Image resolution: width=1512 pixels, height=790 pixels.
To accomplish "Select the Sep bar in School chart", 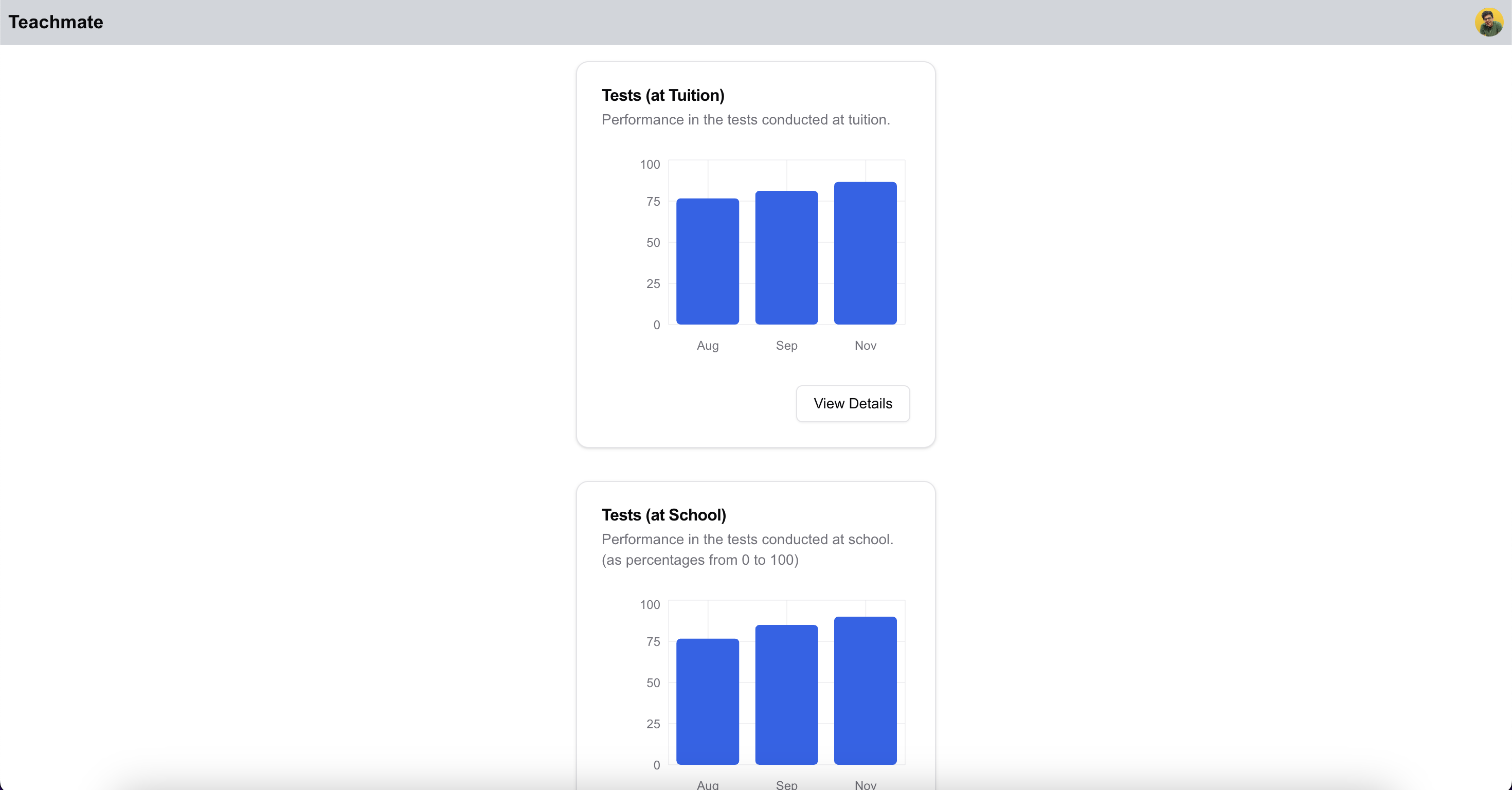I will click(786, 694).
